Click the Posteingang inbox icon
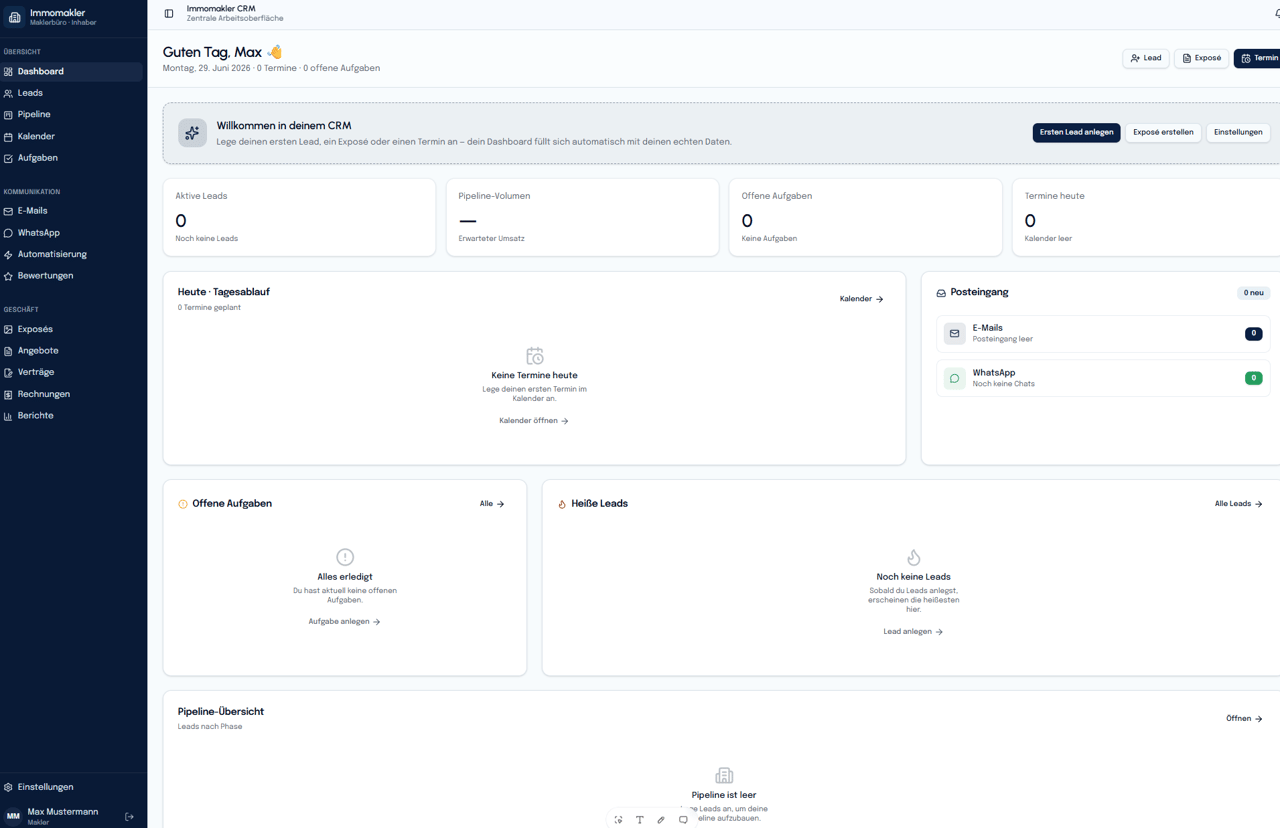This screenshot has width=1280, height=828. click(941, 293)
